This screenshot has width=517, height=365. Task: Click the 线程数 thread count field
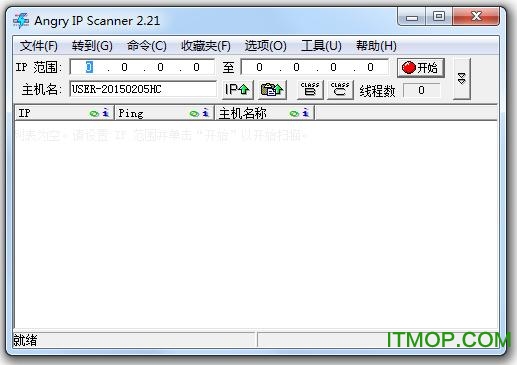[x=421, y=90]
